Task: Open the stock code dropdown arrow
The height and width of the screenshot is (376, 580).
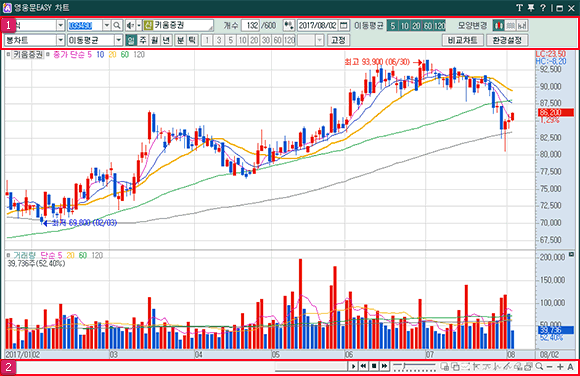Action: pyautogui.click(x=107, y=26)
